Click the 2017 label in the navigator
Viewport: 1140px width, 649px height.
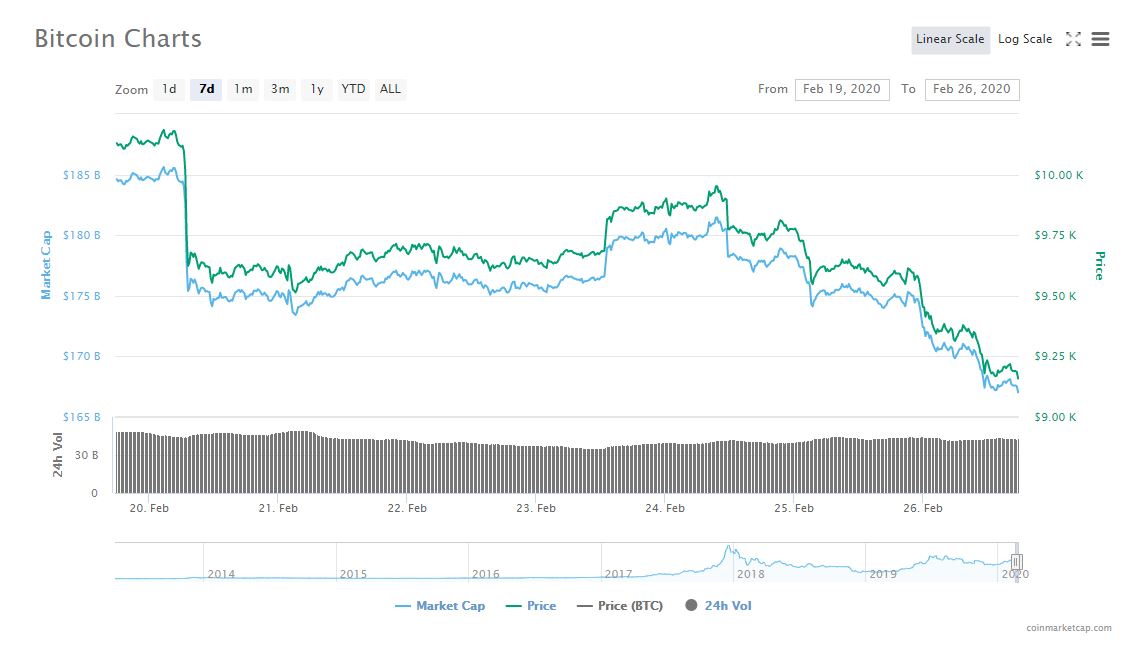click(618, 574)
